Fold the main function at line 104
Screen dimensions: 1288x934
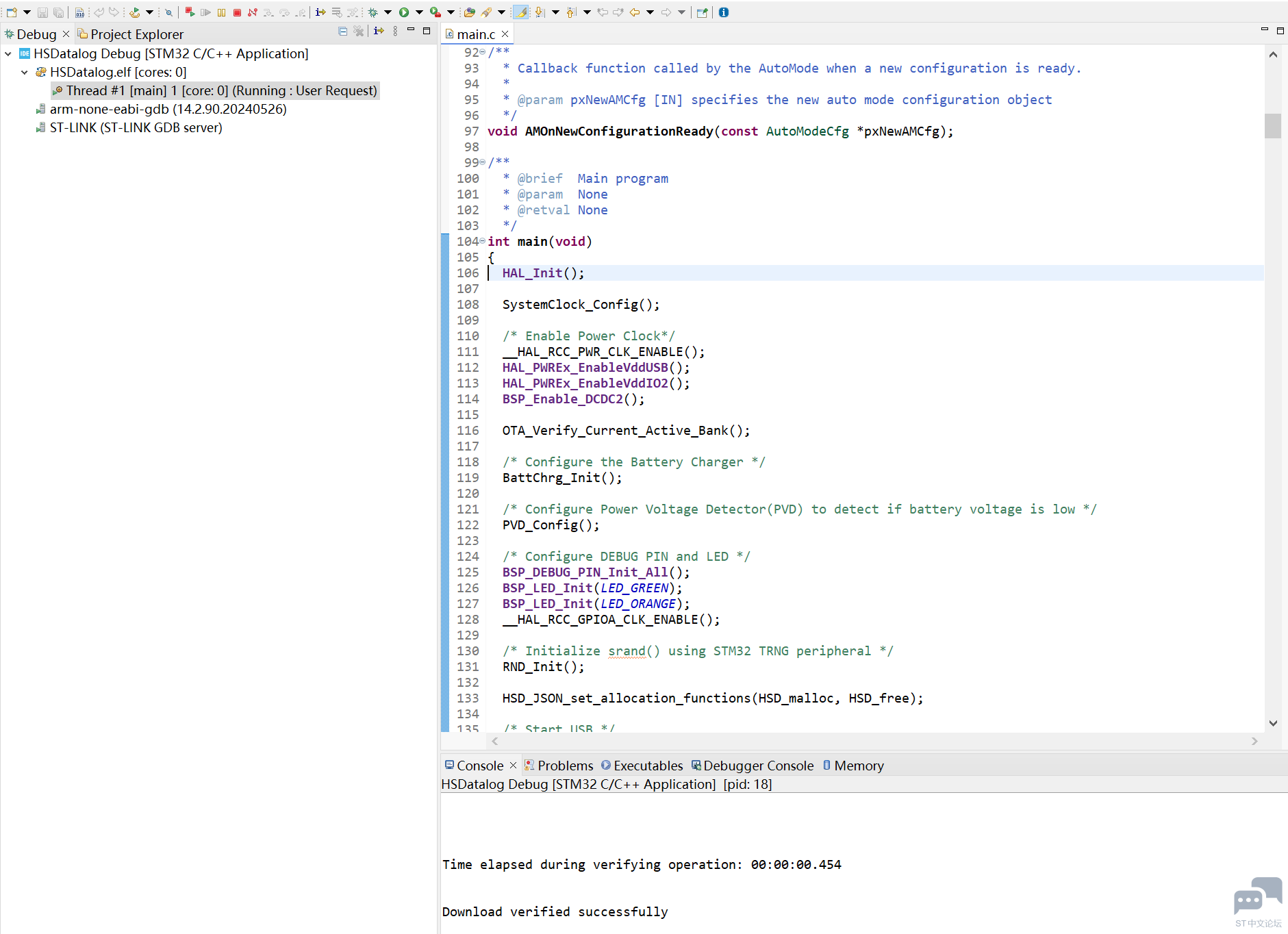coord(483,241)
